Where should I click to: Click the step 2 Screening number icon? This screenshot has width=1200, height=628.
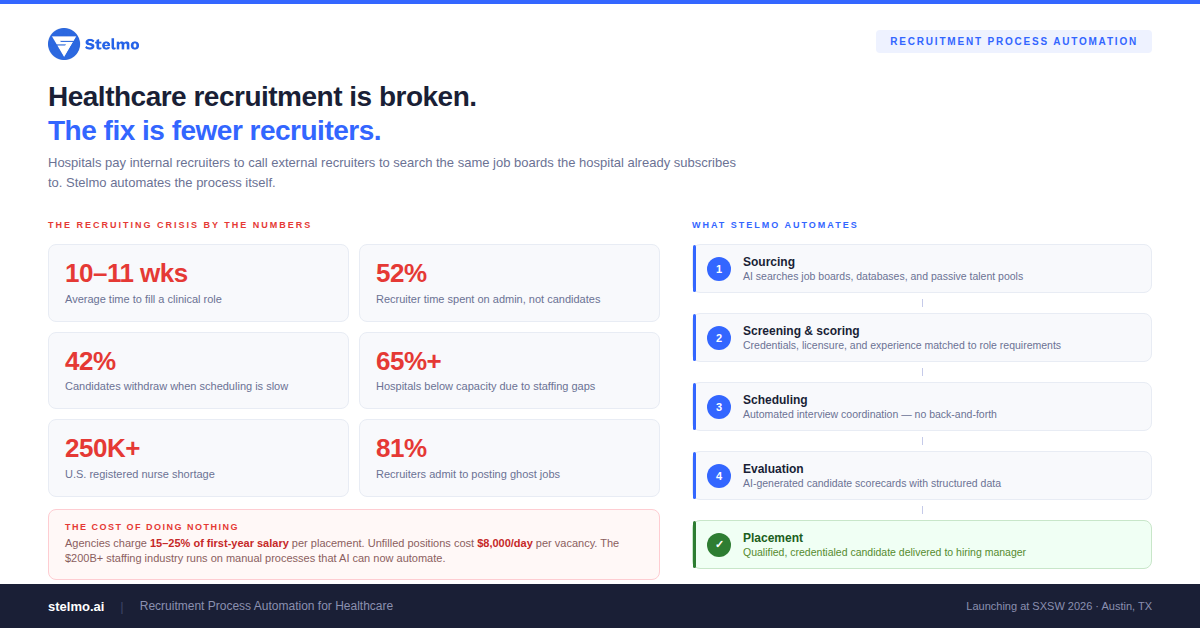pyautogui.click(x=718, y=338)
